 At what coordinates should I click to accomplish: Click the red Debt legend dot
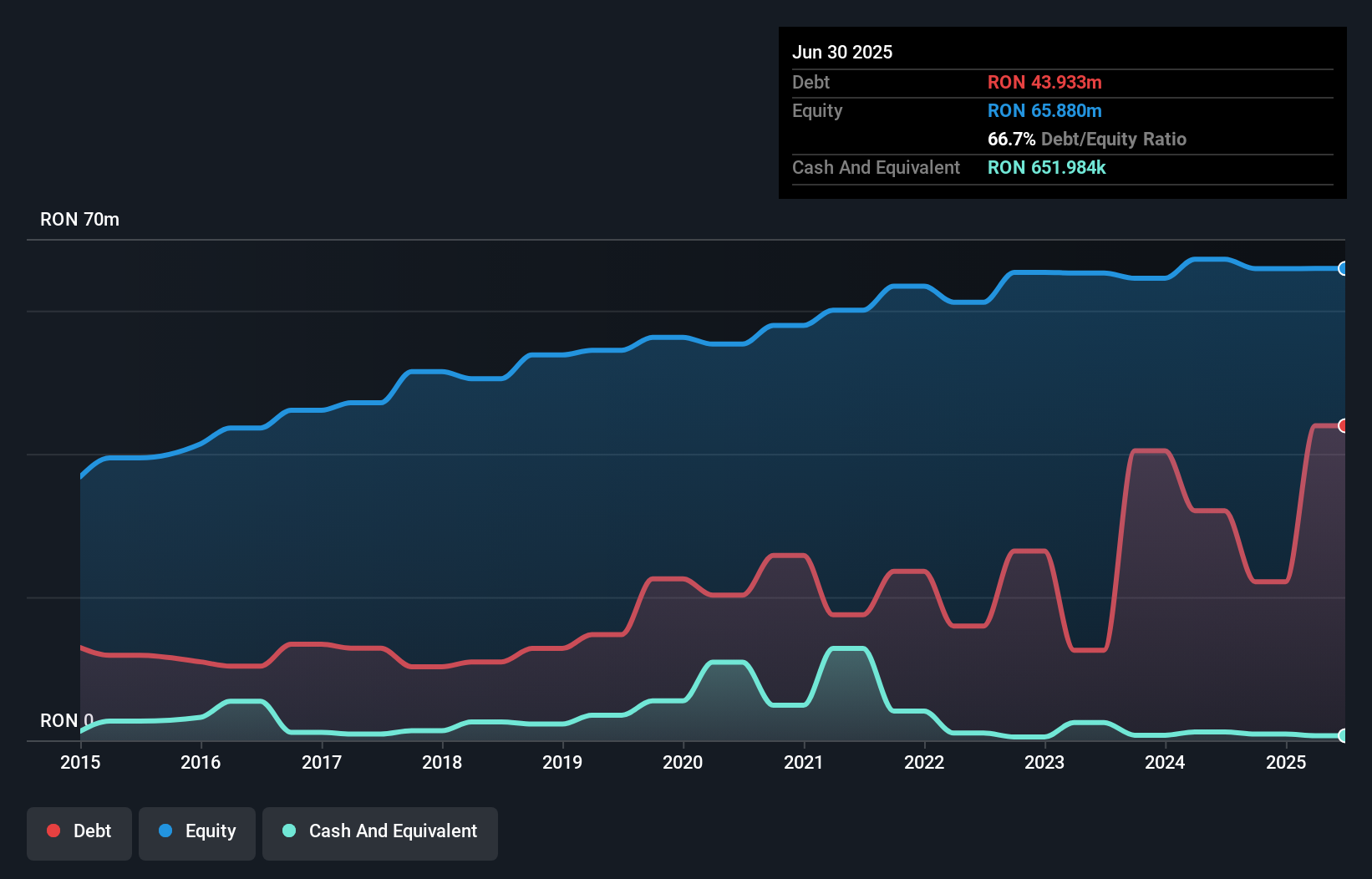53,831
